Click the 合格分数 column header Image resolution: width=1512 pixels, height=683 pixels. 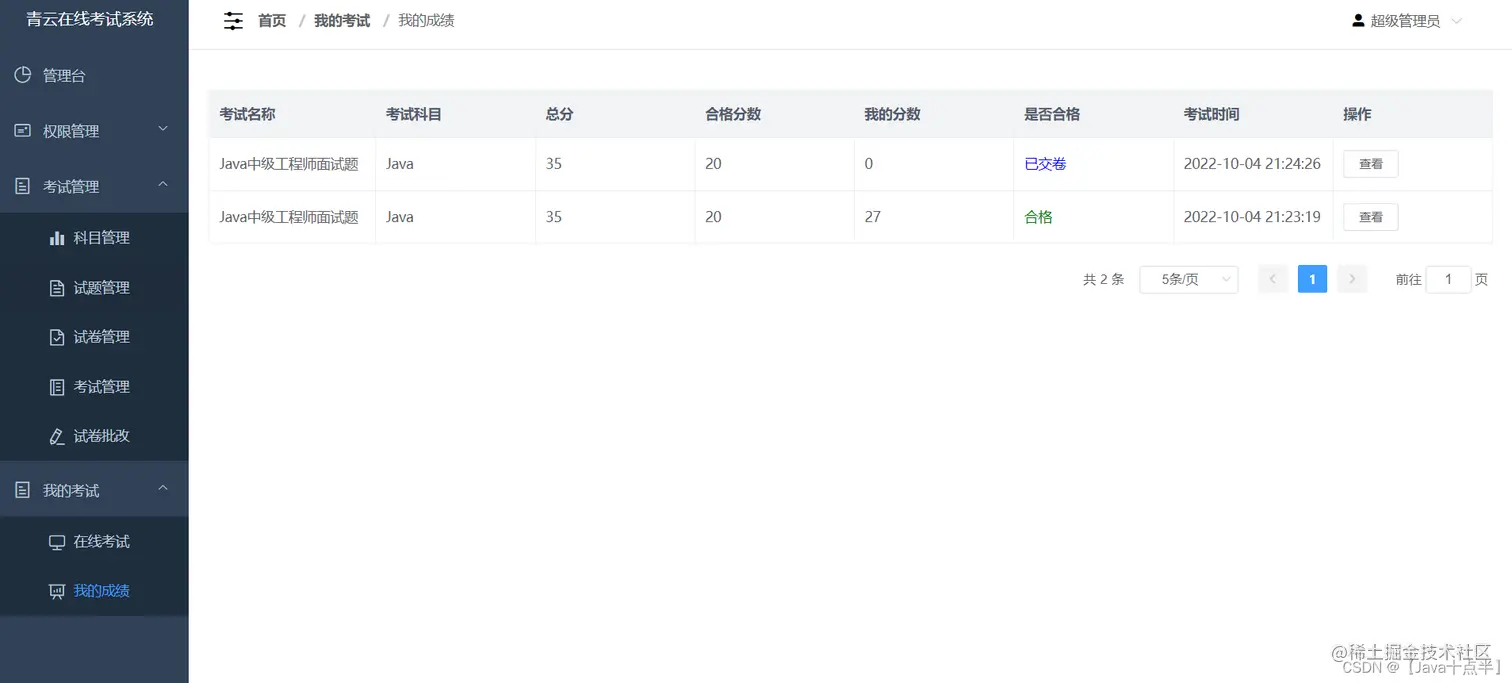click(733, 114)
